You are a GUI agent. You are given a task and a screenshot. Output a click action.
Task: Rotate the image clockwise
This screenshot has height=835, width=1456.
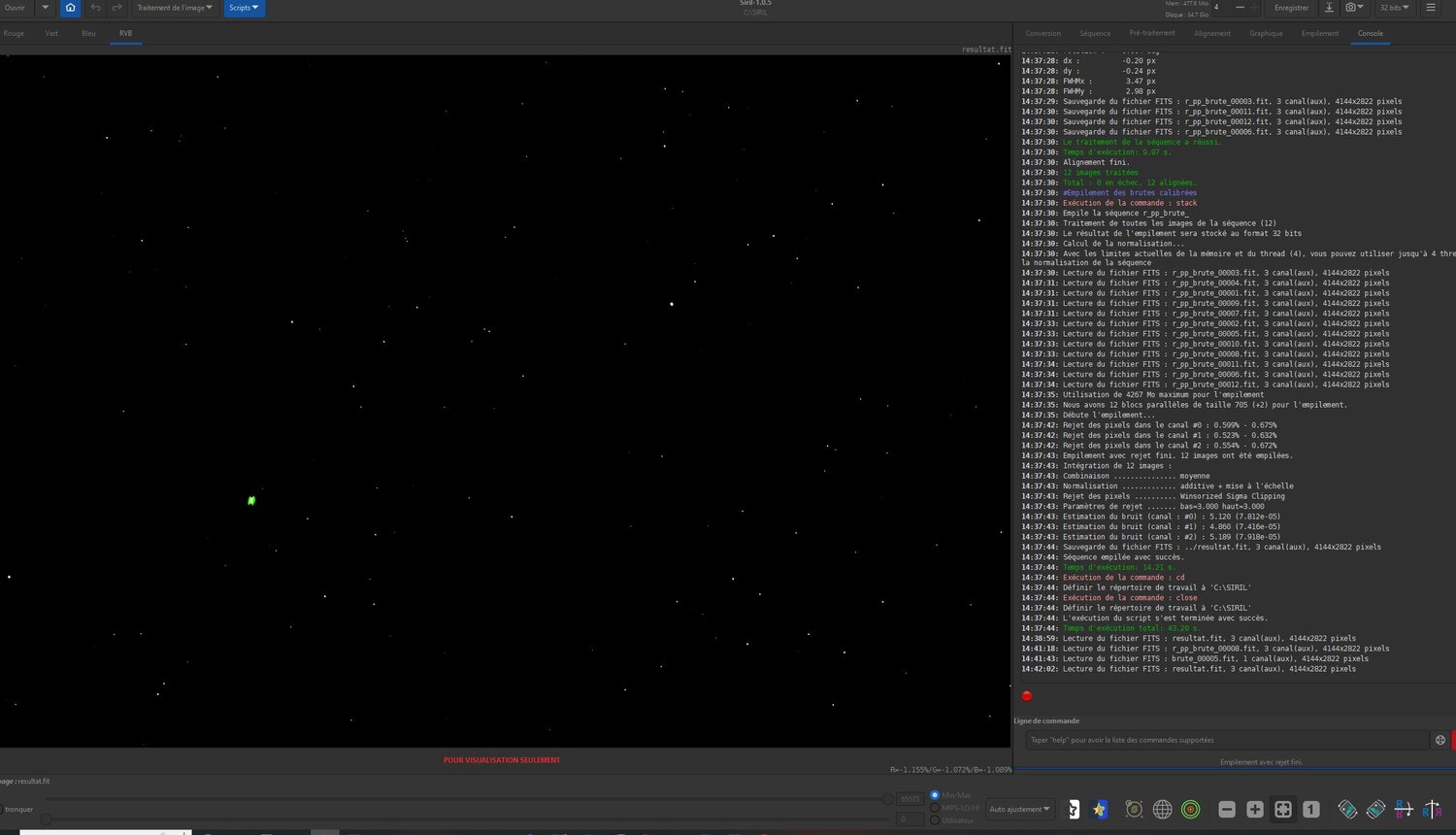tap(1375, 809)
